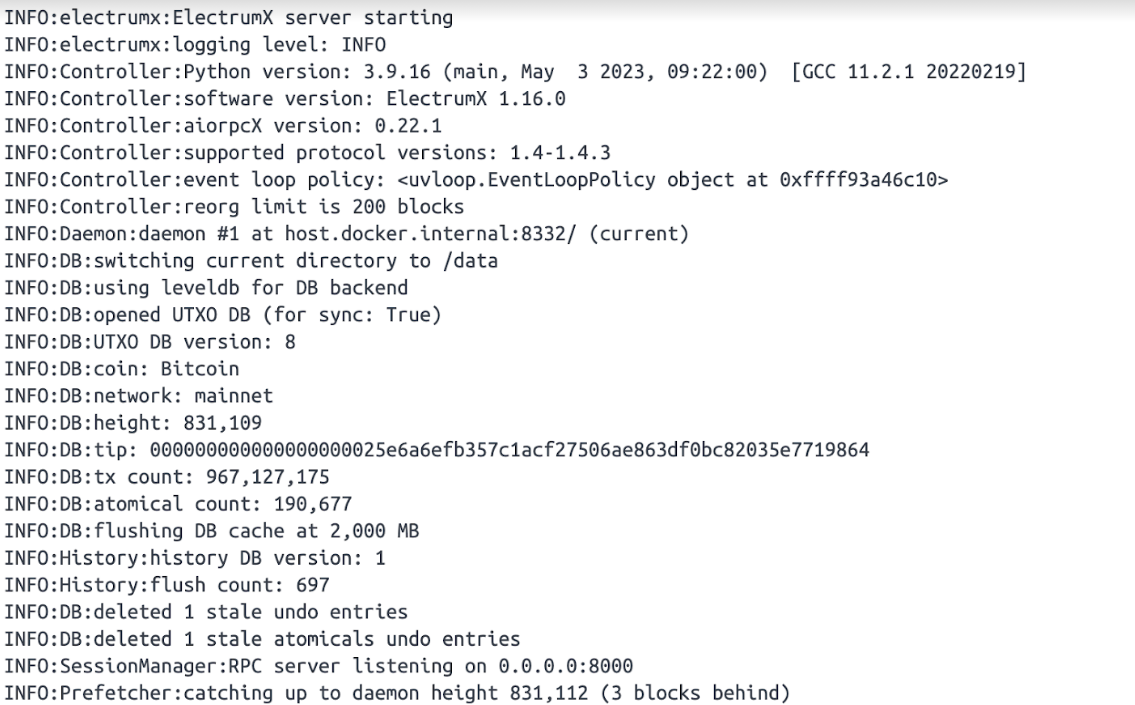Click the DB tip block hash
The width and height of the screenshot is (1135, 705).
point(510,450)
